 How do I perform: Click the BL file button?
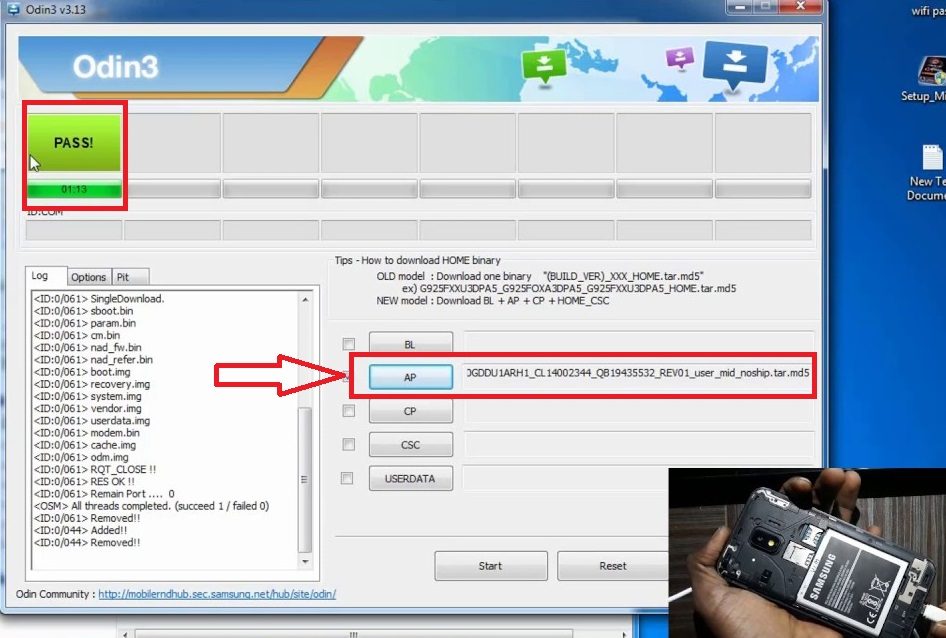tap(410, 344)
